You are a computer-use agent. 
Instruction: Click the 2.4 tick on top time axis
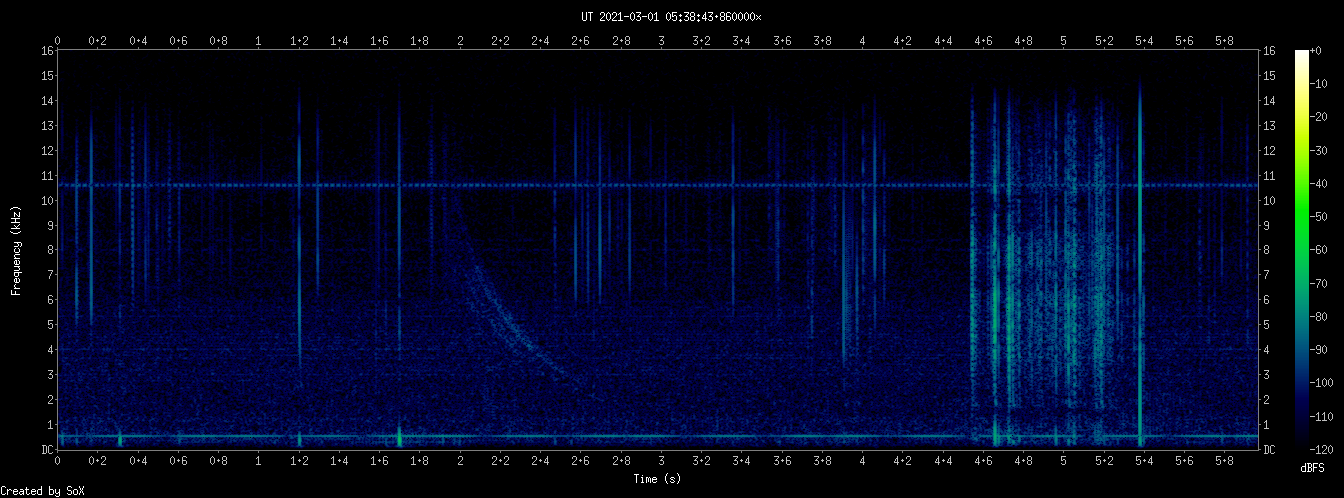(540, 41)
